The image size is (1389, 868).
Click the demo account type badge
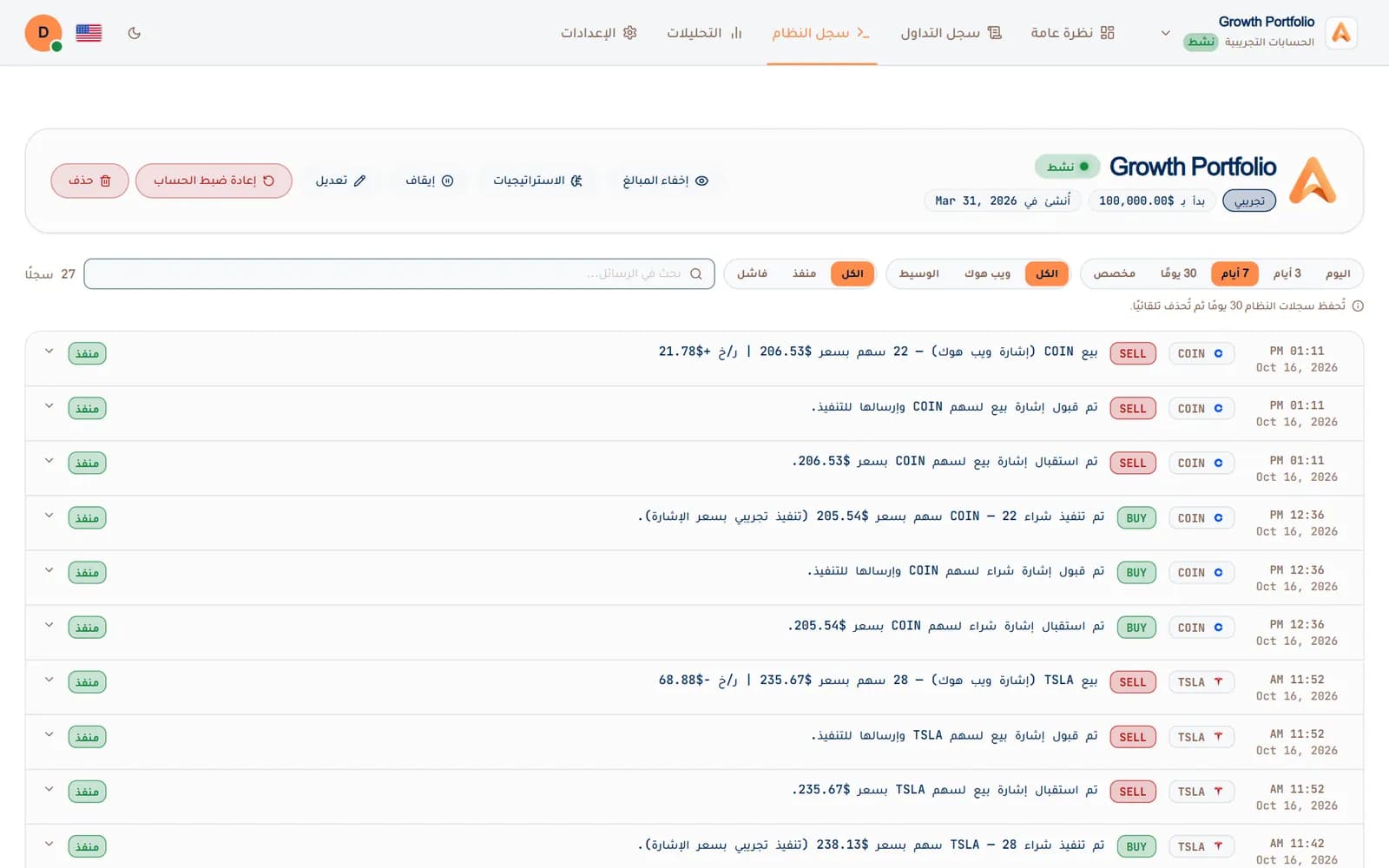tap(1249, 201)
